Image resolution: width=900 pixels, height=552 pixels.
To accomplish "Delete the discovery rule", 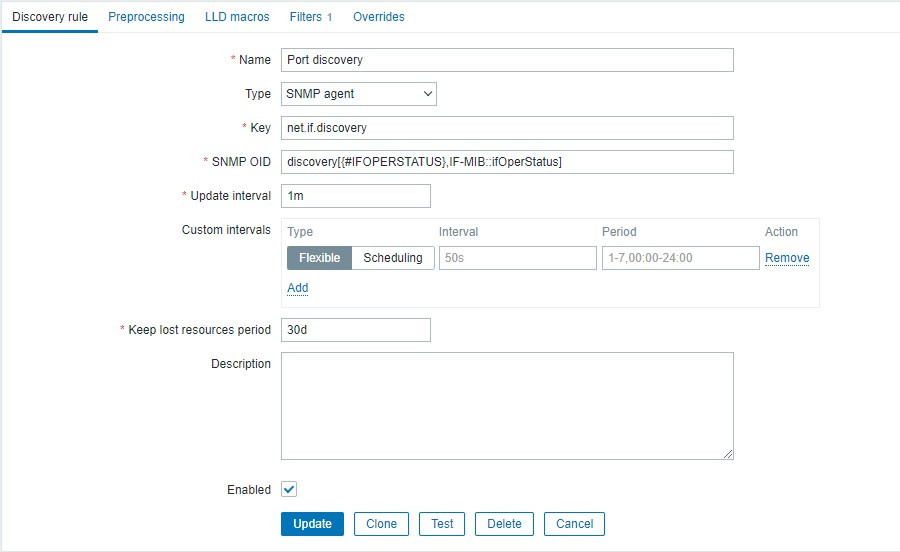I will coord(504,524).
